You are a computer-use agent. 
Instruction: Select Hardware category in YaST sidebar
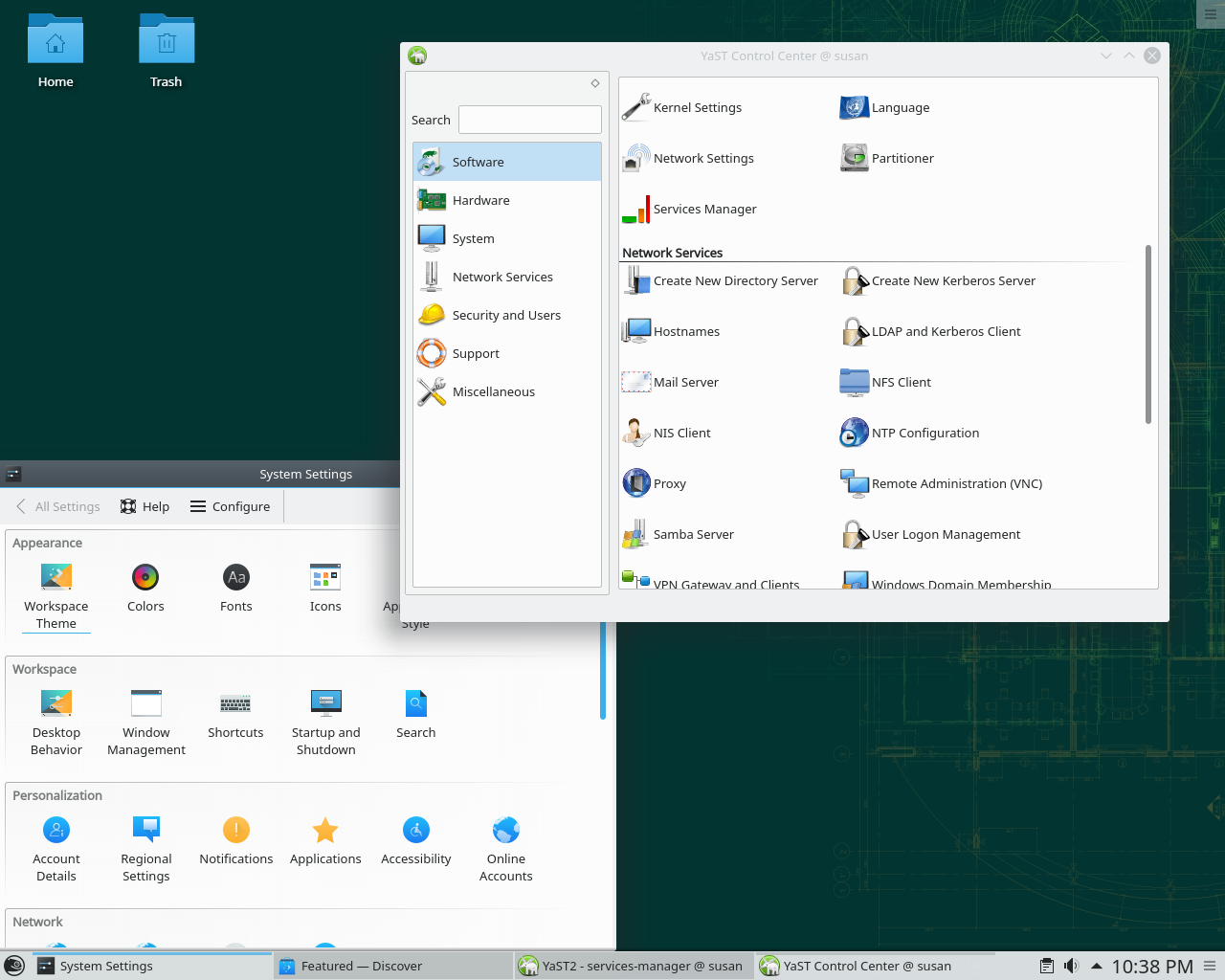[507, 200]
